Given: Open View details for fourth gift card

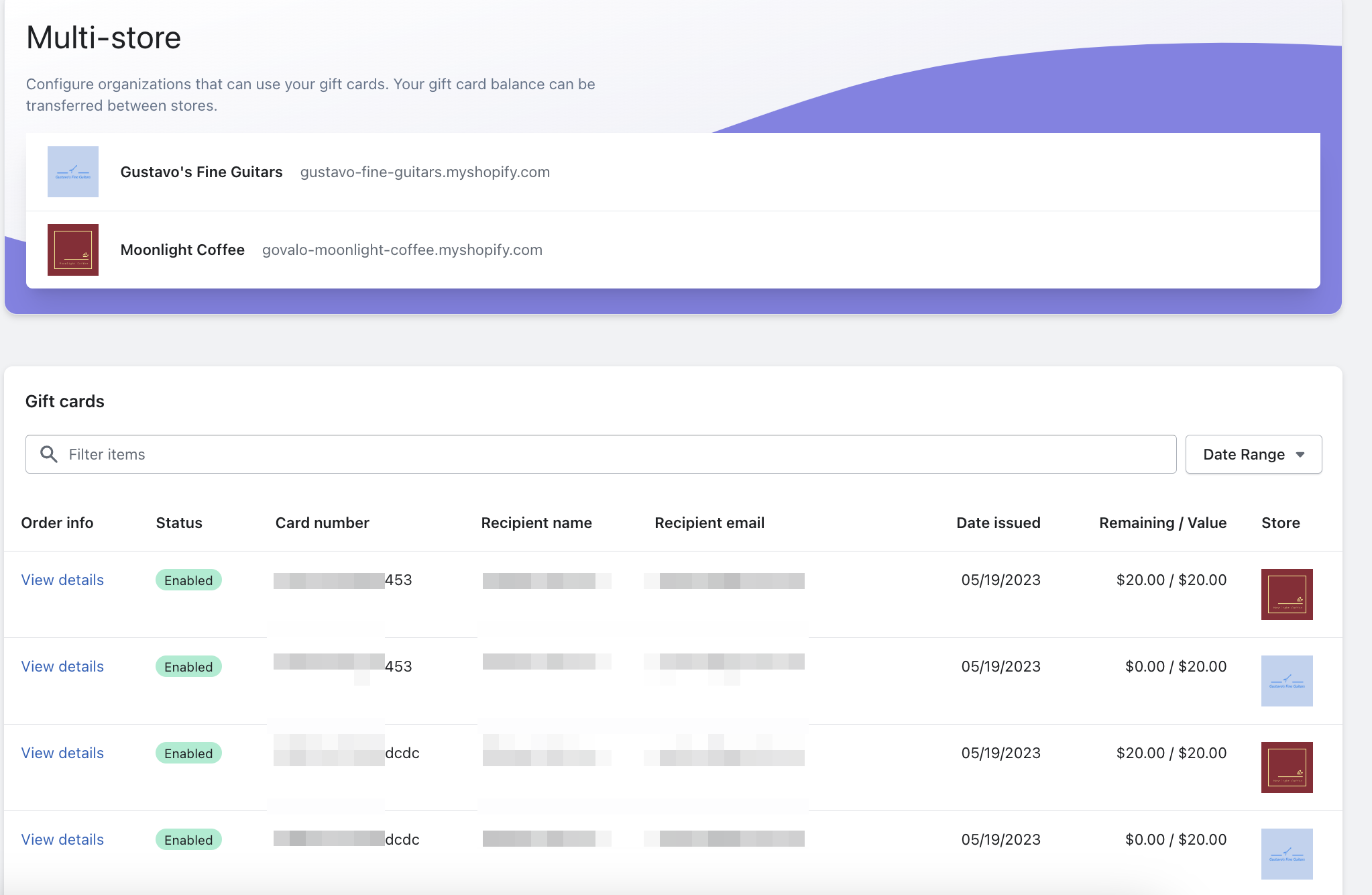Looking at the screenshot, I should click(x=62, y=839).
